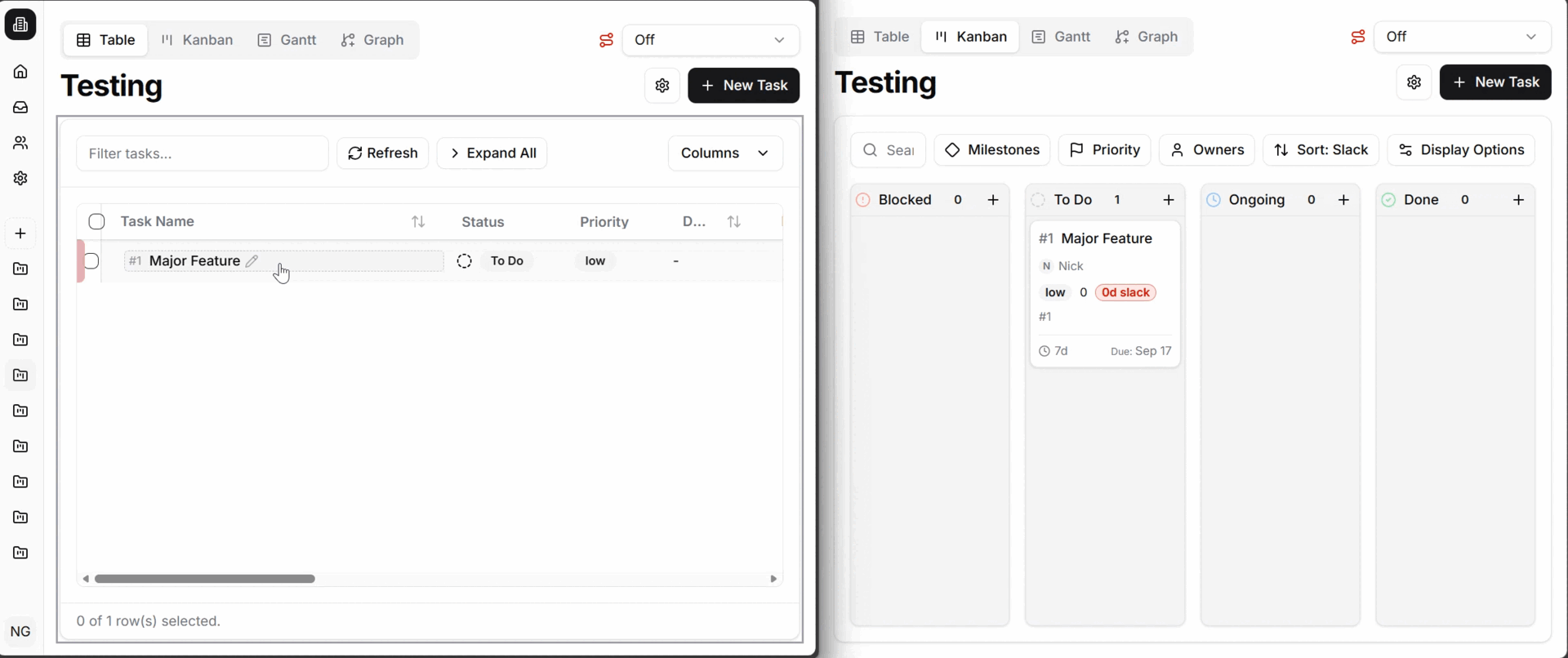1568x658 pixels.
Task: Click the To Do status circle in the row
Action: [465, 261]
